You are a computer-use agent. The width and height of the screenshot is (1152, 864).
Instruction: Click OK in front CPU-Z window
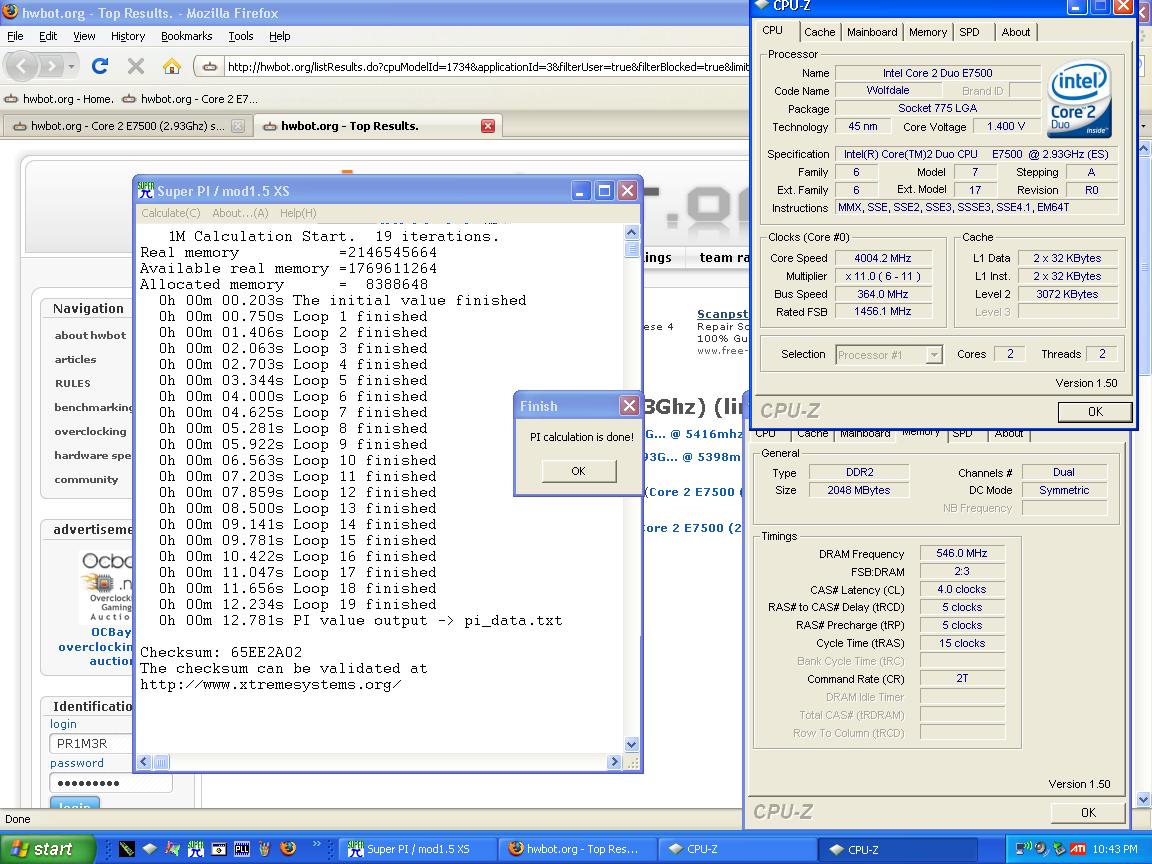[x=1095, y=411]
